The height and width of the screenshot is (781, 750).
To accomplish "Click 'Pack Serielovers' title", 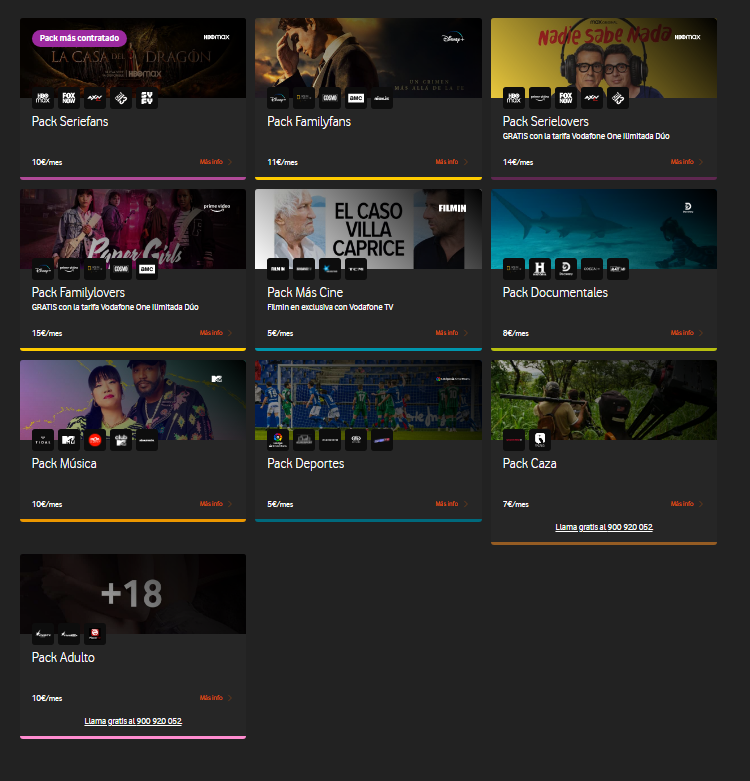I will (545, 122).
